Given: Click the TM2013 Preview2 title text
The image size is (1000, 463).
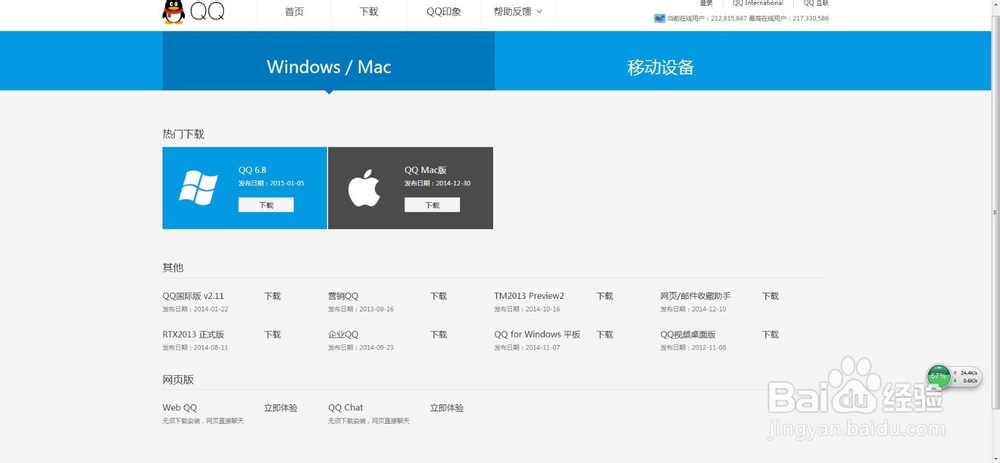Looking at the screenshot, I should (x=529, y=296).
